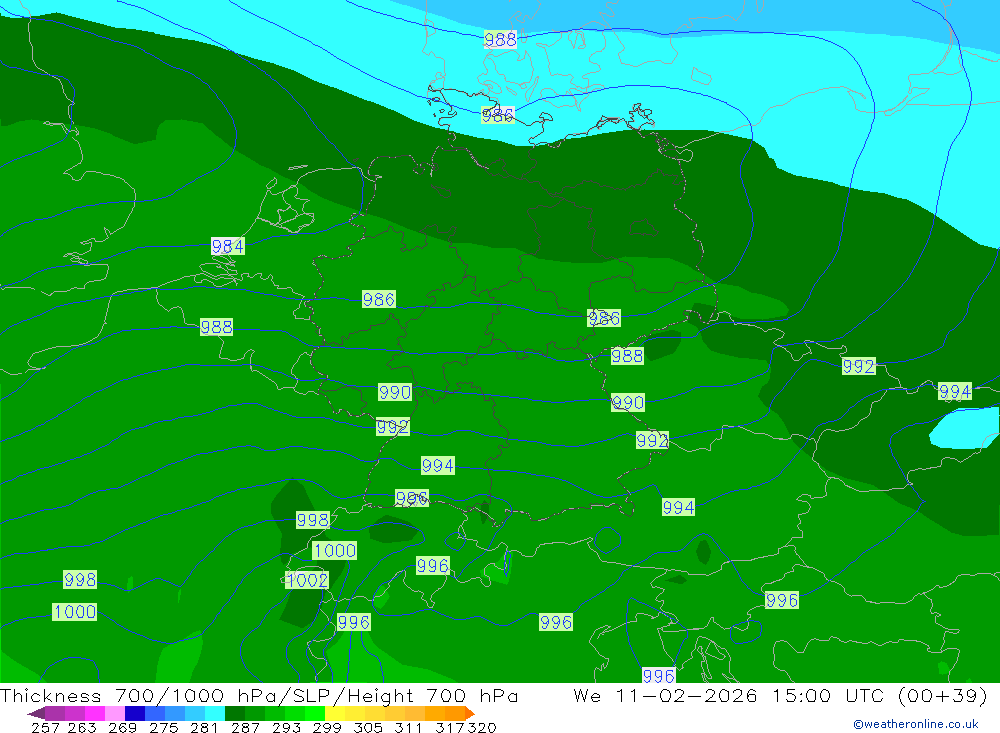Select the 992 label beside the far-right 994

pos(858,366)
